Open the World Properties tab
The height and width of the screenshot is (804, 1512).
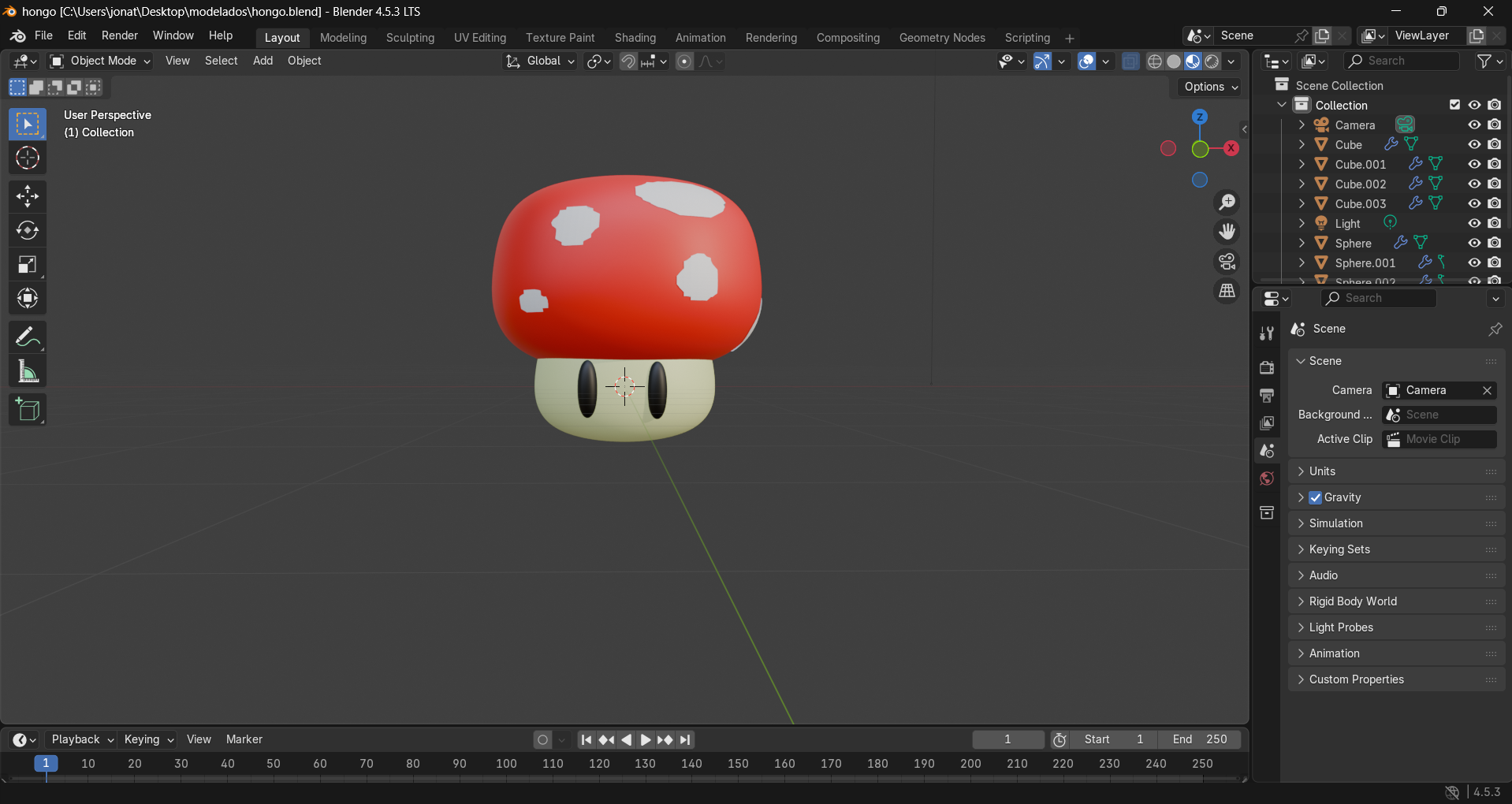pyautogui.click(x=1265, y=478)
